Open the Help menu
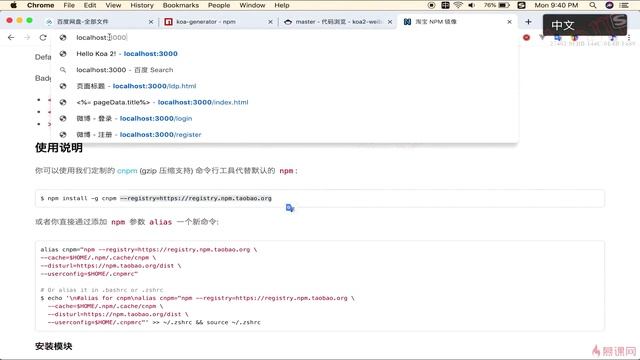This screenshot has width=640, height=360. pyautogui.click(x=282, y=5)
